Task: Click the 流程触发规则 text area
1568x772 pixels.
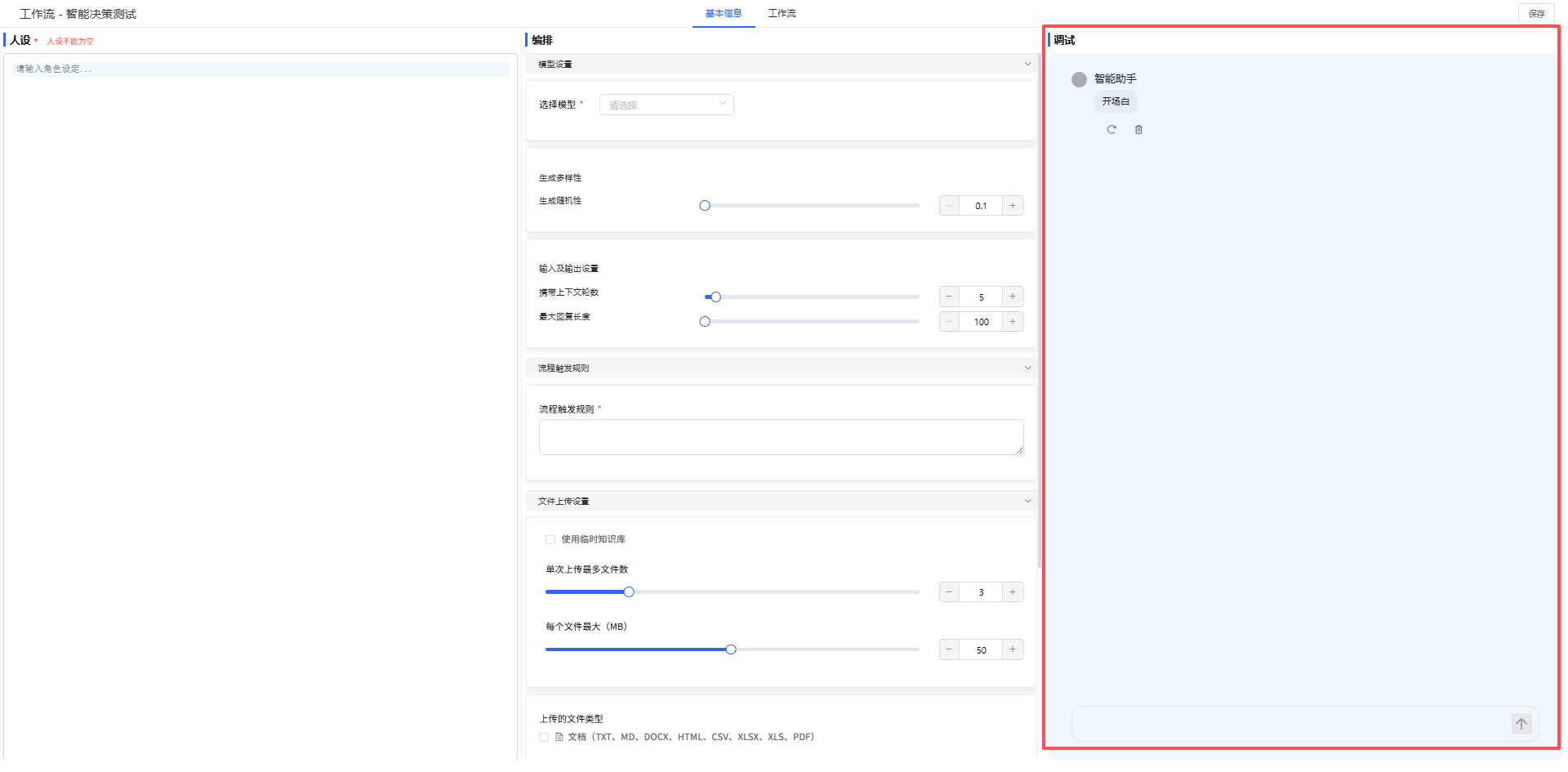Action: pos(781,437)
